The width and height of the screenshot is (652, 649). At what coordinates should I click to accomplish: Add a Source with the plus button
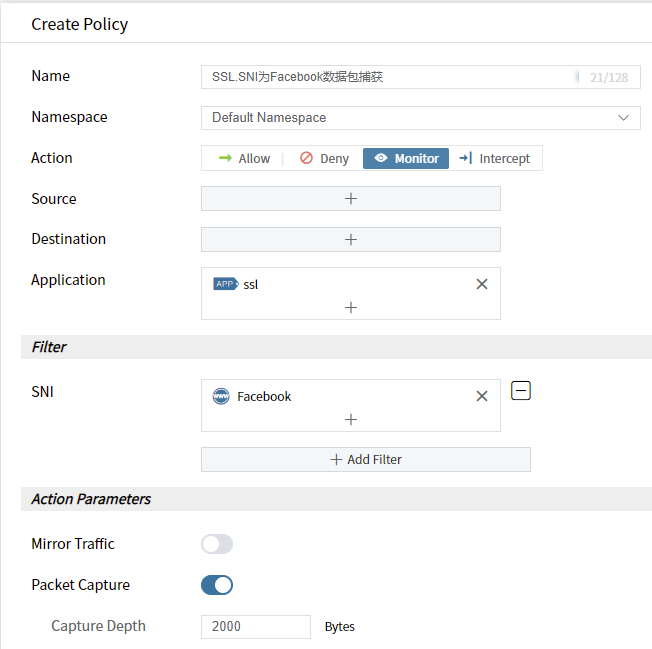coord(350,198)
